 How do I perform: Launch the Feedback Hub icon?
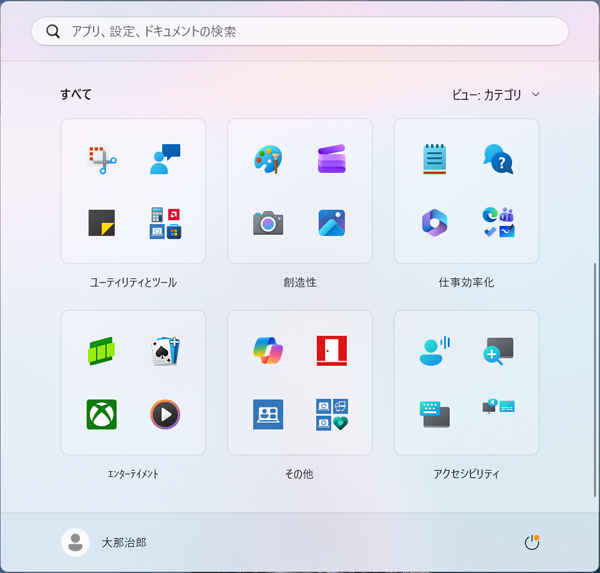pos(165,159)
